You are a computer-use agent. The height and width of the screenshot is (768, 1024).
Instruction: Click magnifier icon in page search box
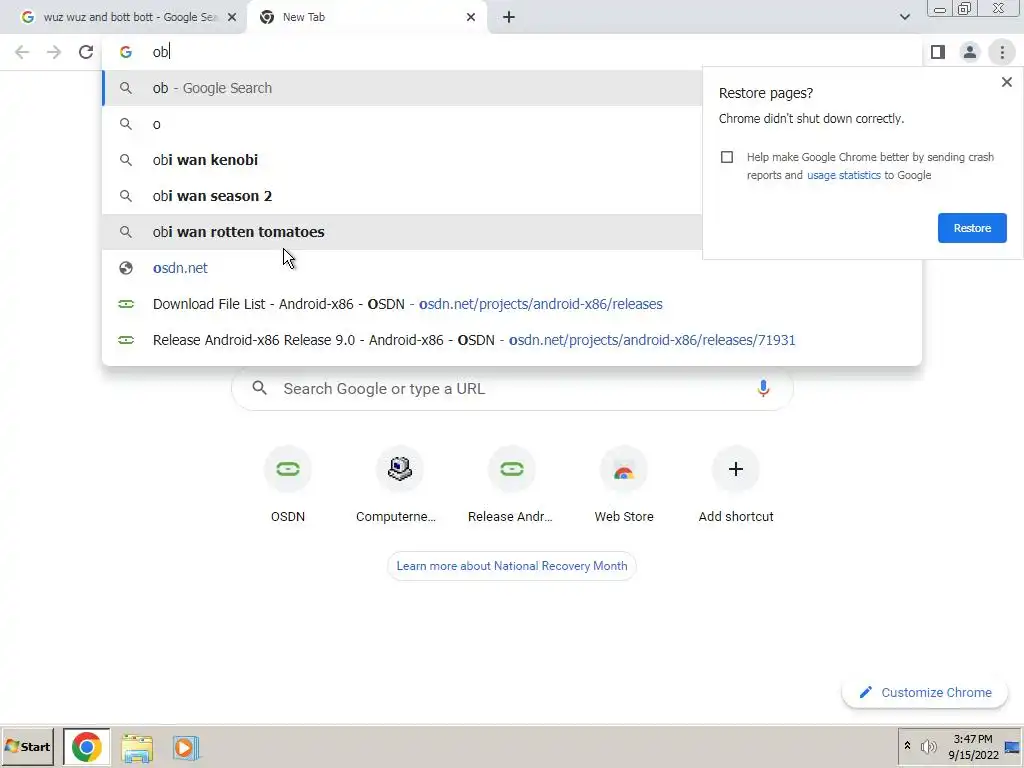259,388
